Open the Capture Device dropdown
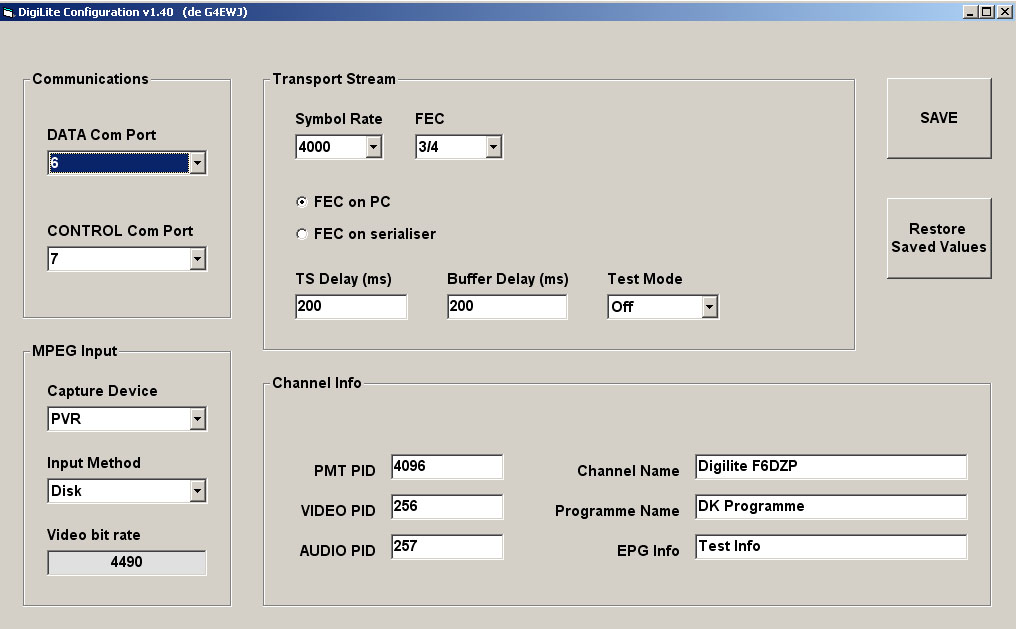This screenshot has height=629, width=1016. (198, 419)
